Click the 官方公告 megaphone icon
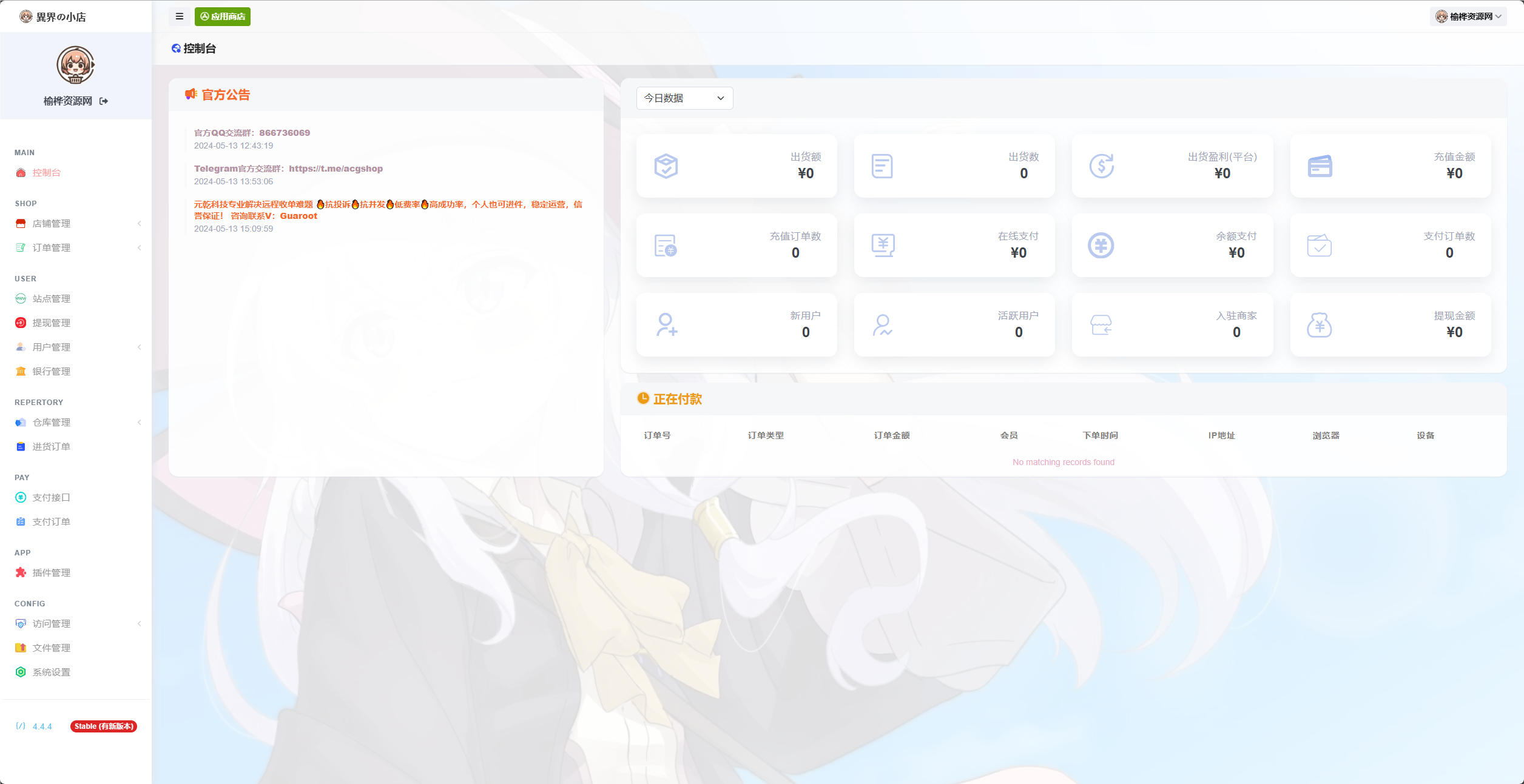Screen dimensions: 1524x784 point(191,94)
